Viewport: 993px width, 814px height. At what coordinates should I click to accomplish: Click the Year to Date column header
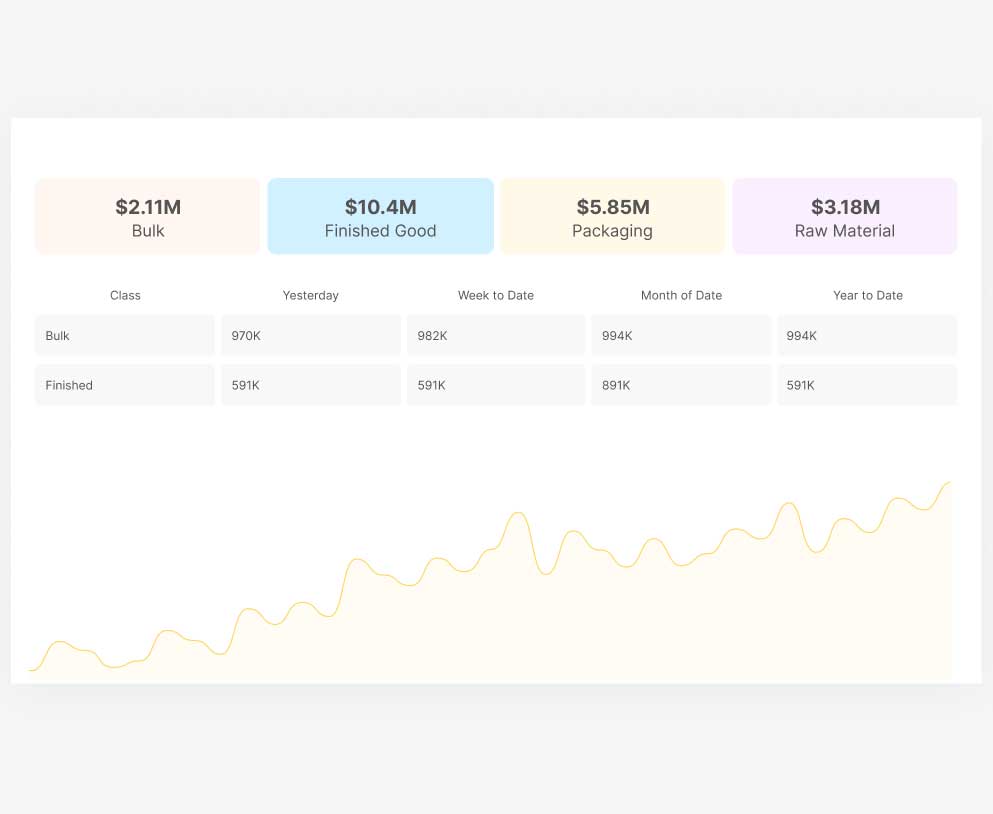coord(867,295)
